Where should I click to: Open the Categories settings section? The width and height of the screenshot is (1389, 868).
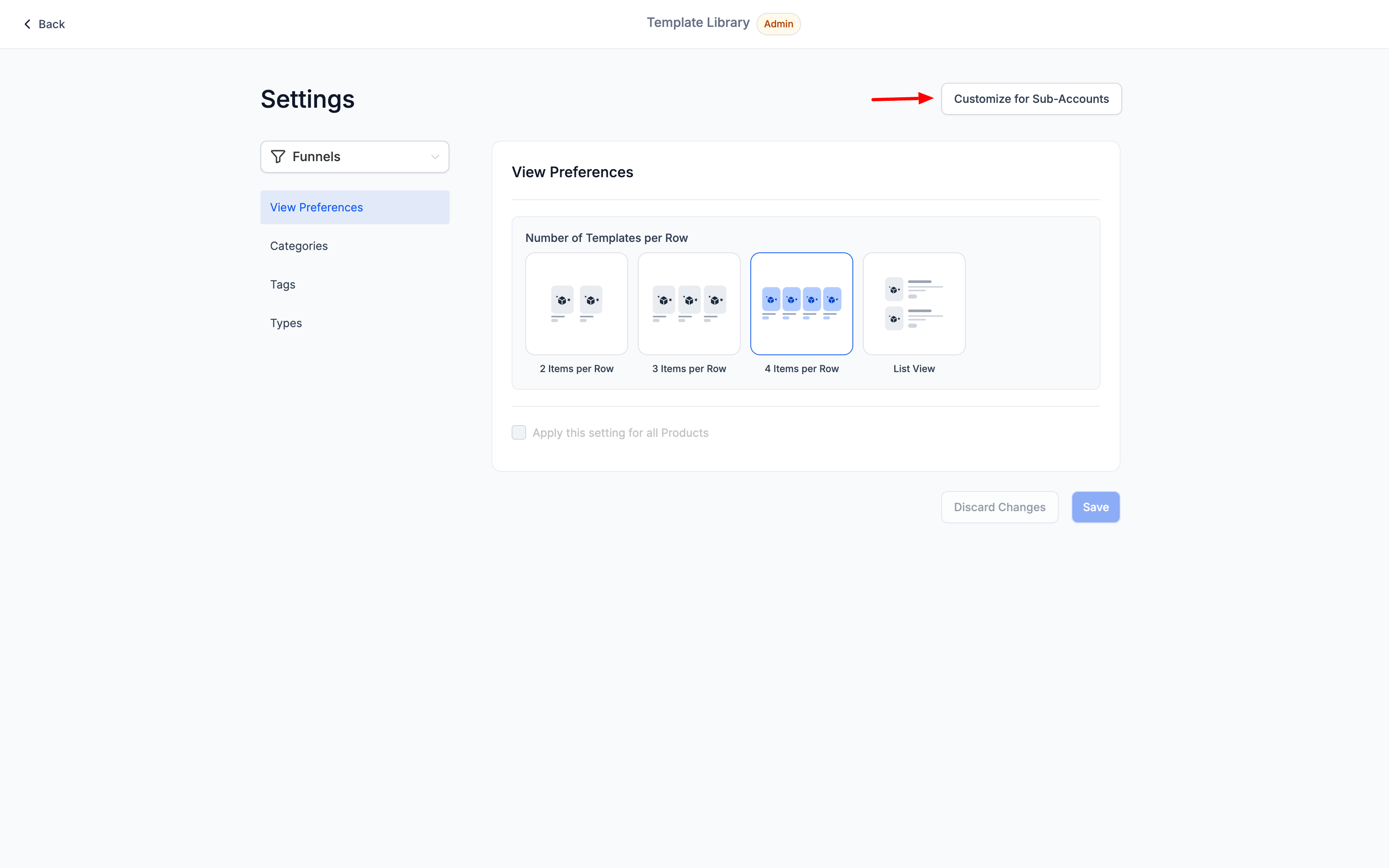(299, 246)
